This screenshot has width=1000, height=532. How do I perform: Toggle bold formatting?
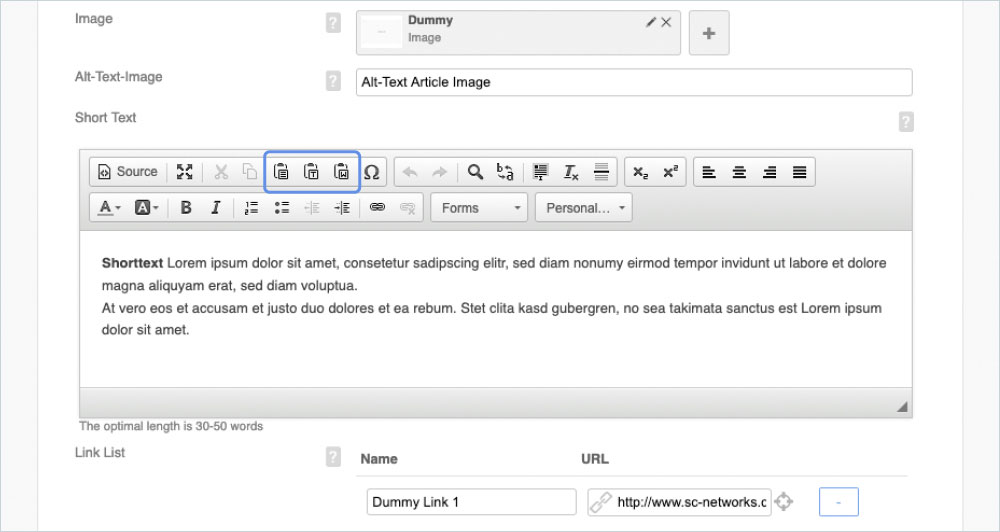tap(186, 208)
